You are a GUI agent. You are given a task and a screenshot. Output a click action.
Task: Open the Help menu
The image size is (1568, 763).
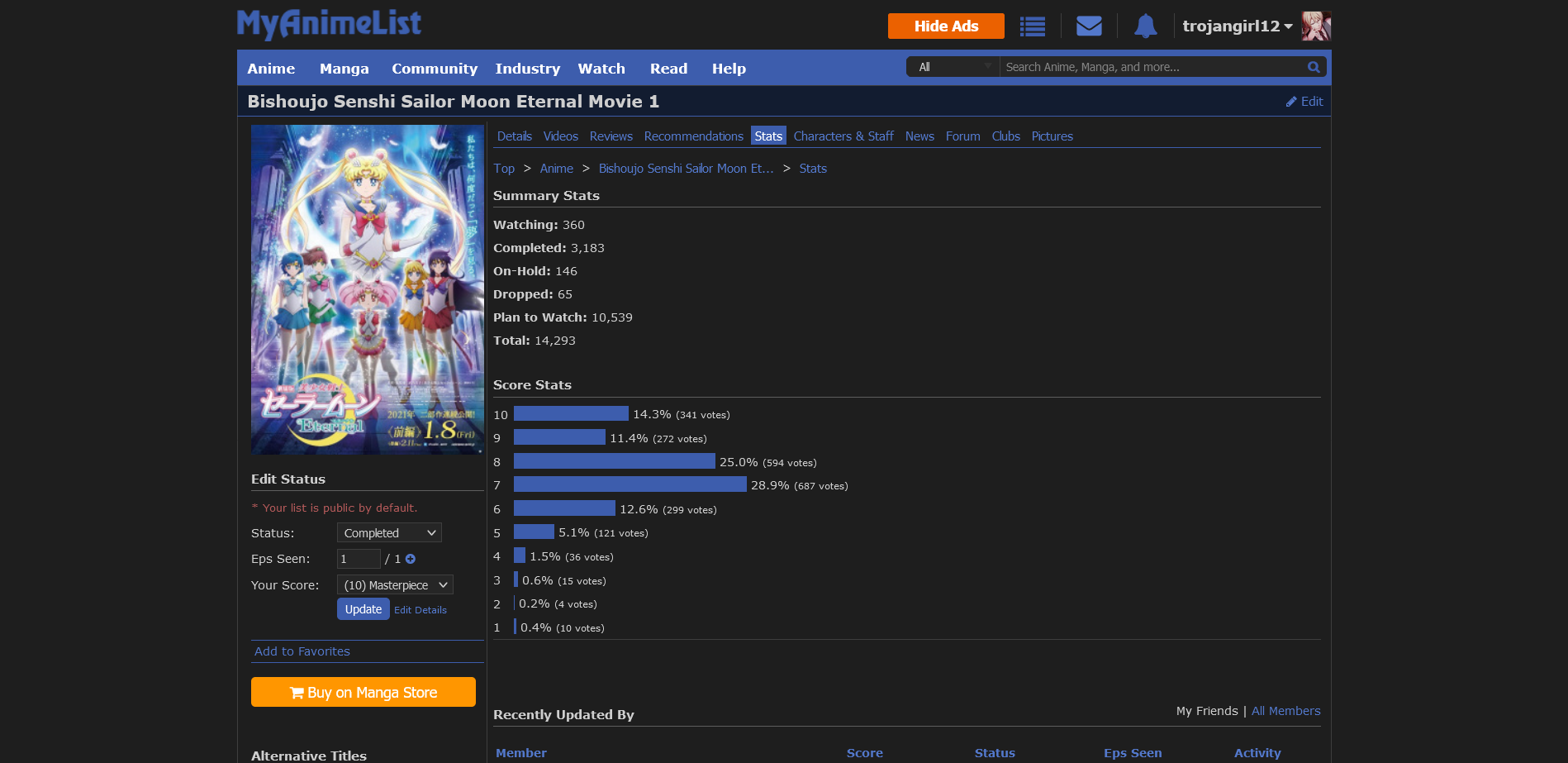[x=729, y=69]
